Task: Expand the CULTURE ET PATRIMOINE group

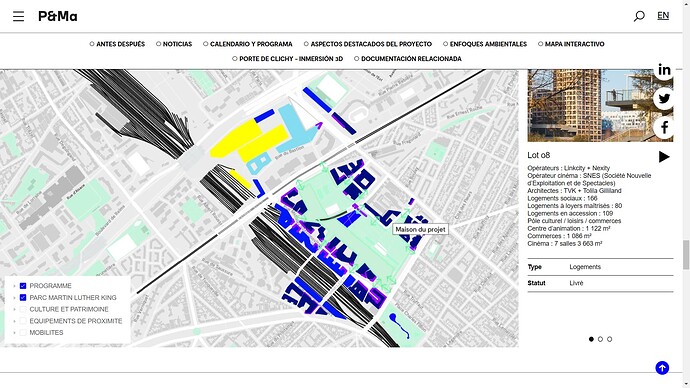Action: [15, 309]
